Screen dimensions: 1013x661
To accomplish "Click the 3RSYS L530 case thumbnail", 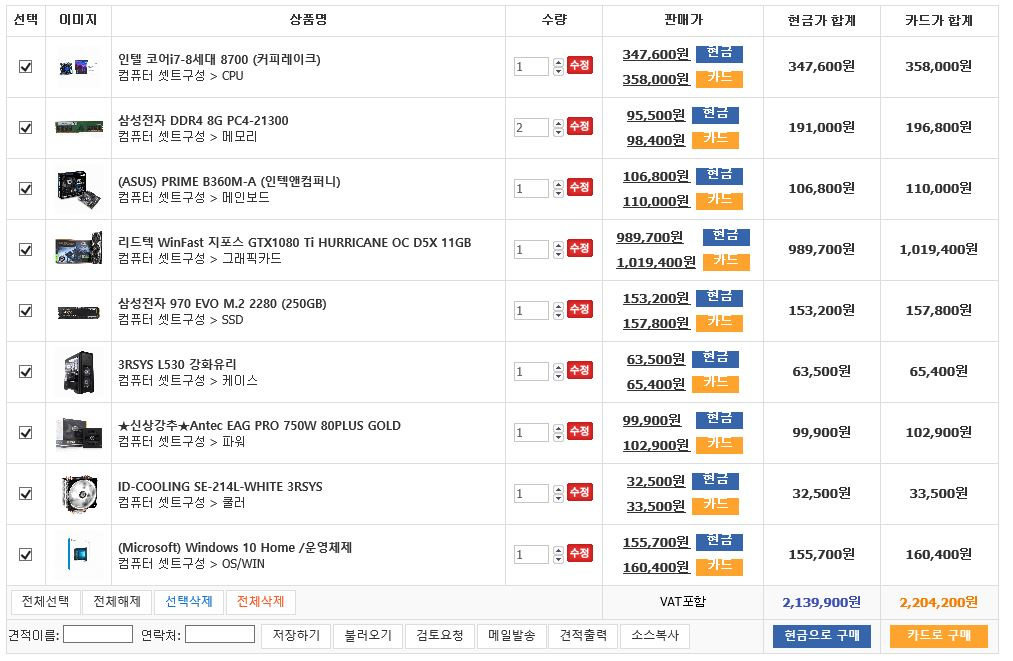I will [x=77, y=371].
